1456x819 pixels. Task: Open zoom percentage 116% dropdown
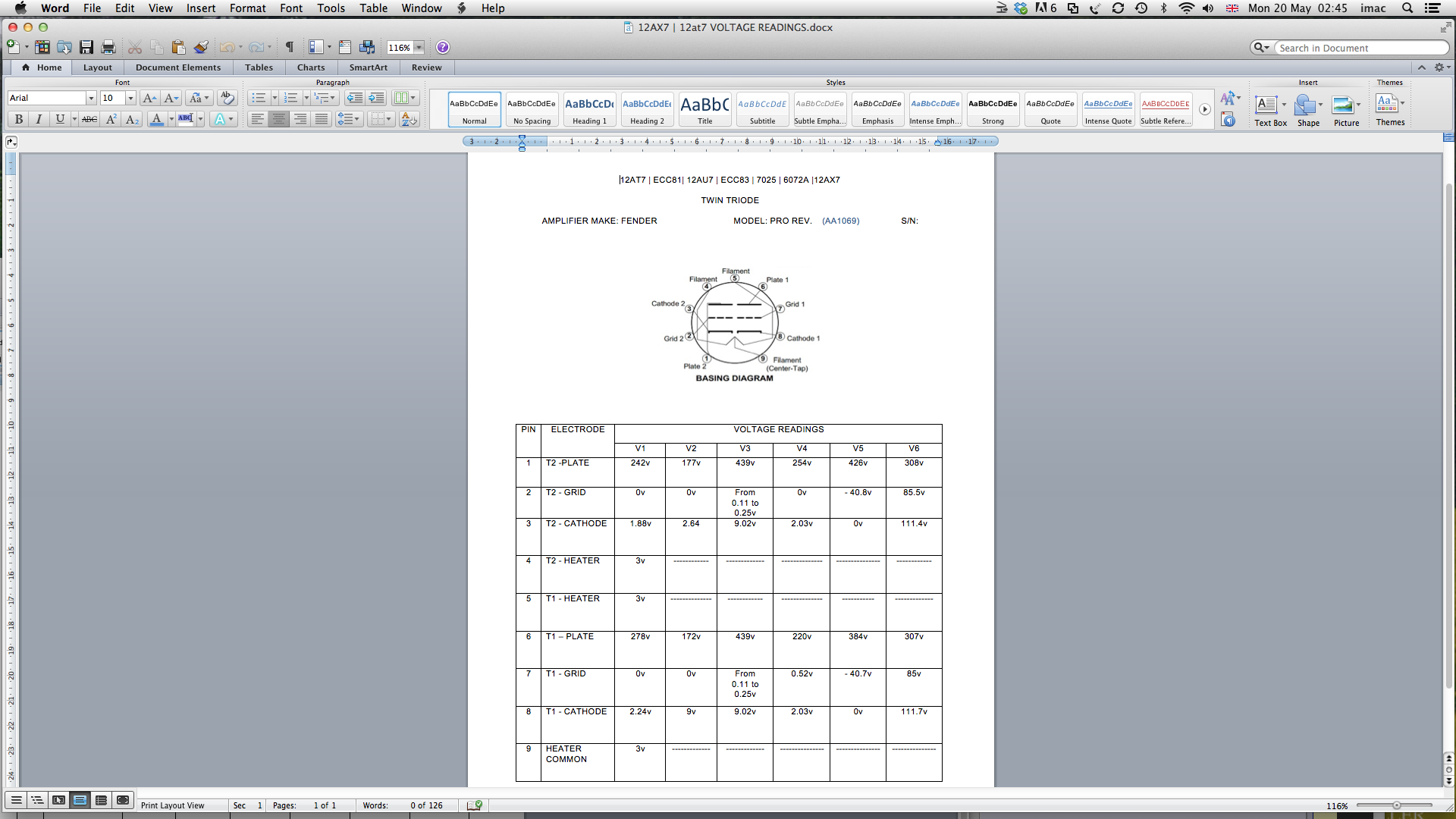point(419,47)
